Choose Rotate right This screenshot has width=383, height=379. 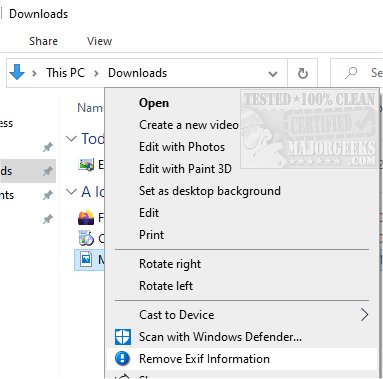tap(170, 264)
